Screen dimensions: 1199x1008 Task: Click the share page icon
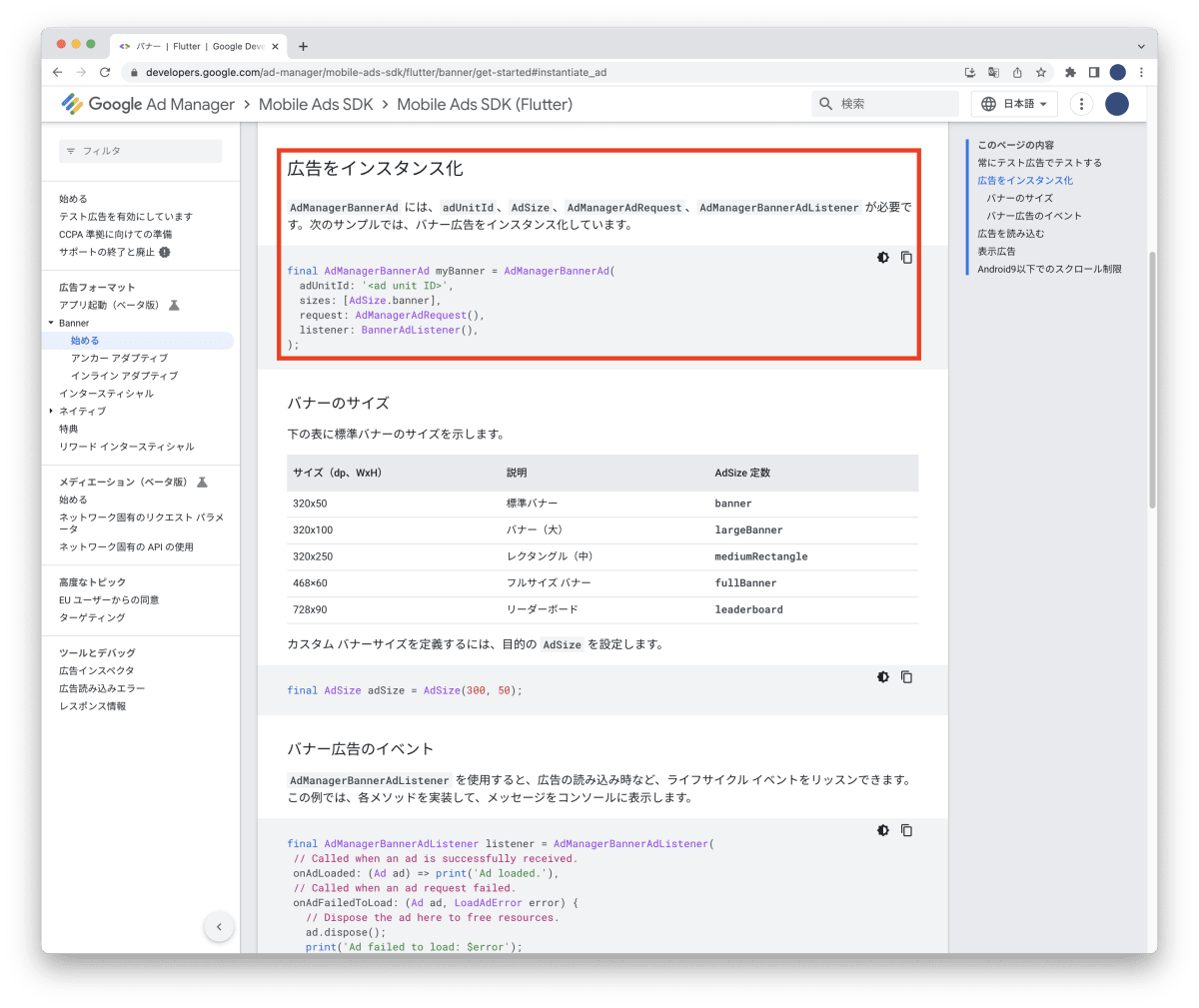(x=1017, y=72)
